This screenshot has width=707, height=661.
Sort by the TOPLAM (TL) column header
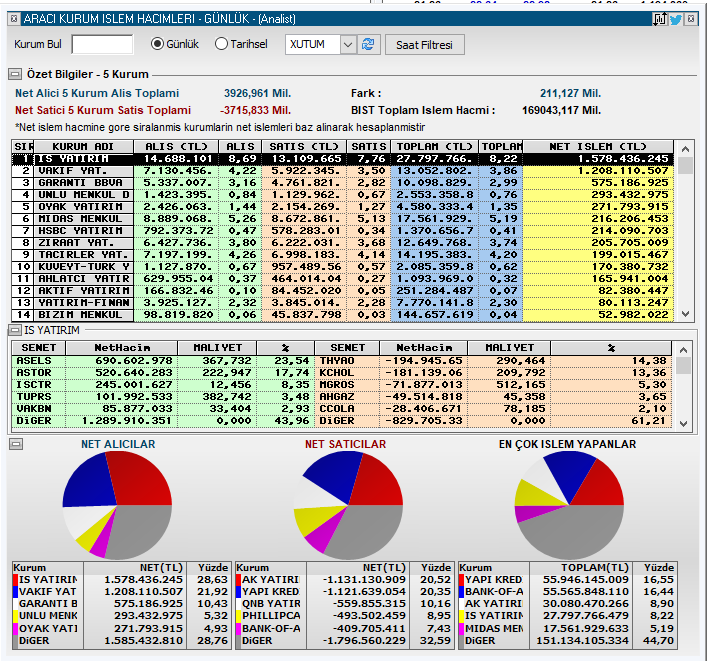434,147
